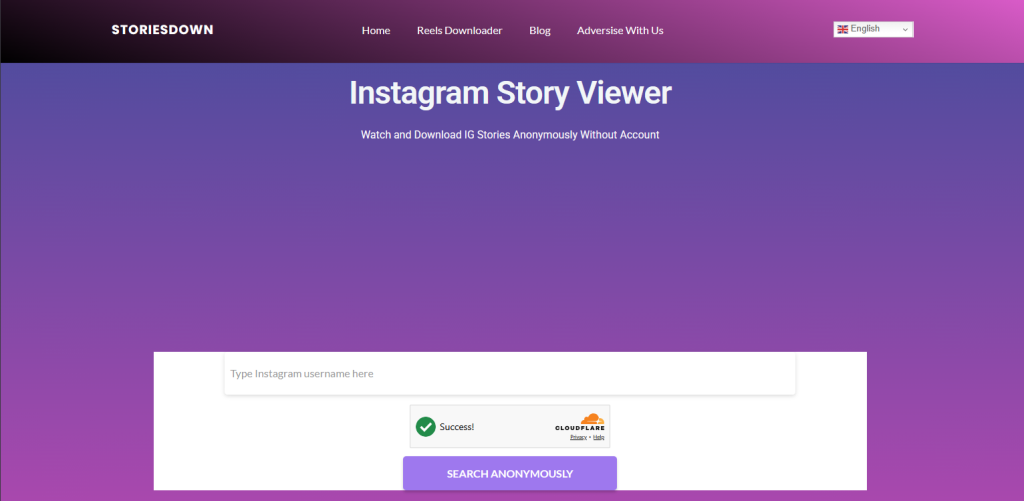The width and height of the screenshot is (1024, 501).
Task: Click the green success checkmark icon
Action: [x=426, y=427]
